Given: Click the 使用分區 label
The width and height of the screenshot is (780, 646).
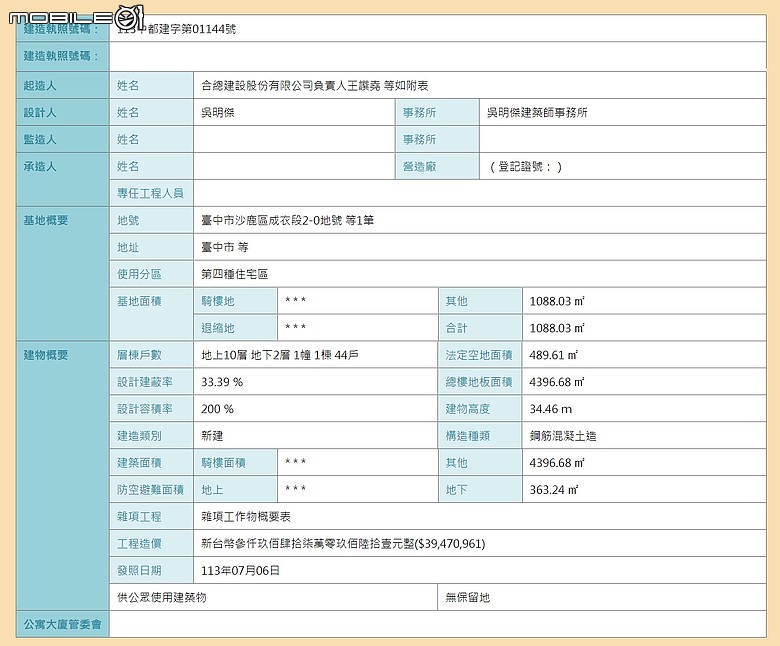Looking at the screenshot, I should click(139, 274).
